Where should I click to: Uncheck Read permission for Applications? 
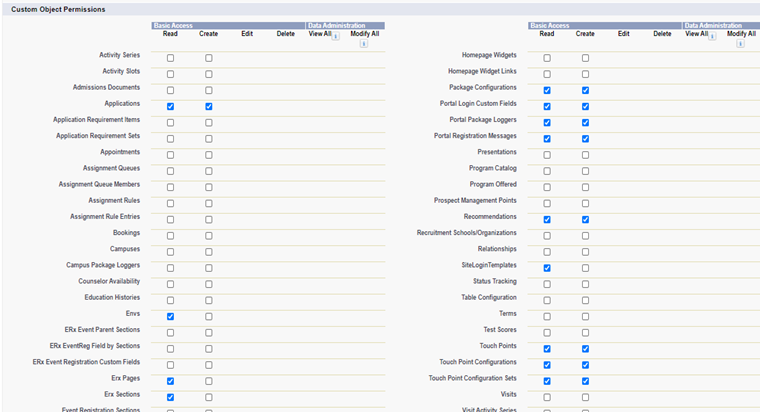[x=171, y=106]
